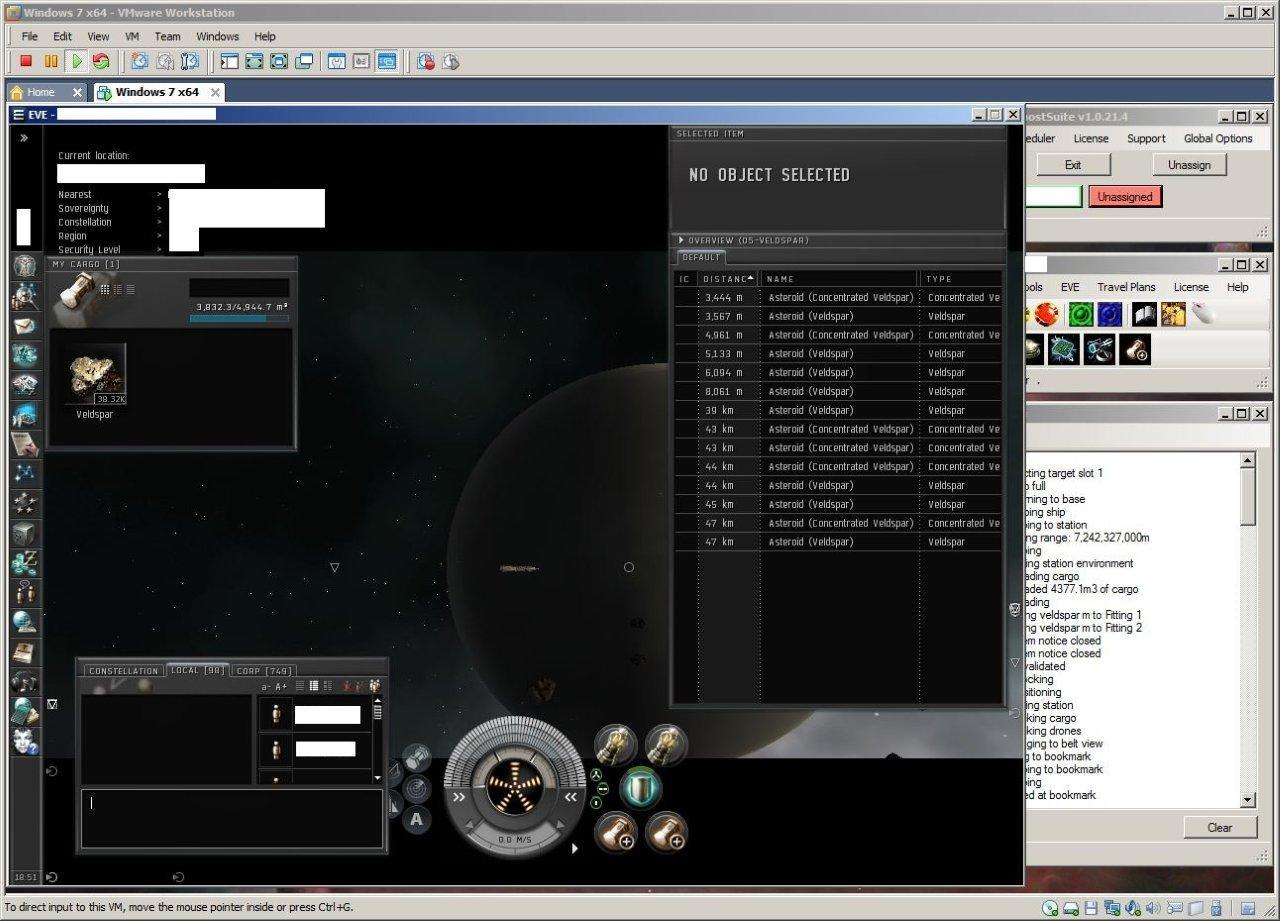Open the Snapshot Manager wrench-clock icon
The image size is (1280, 921).
pos(190,62)
